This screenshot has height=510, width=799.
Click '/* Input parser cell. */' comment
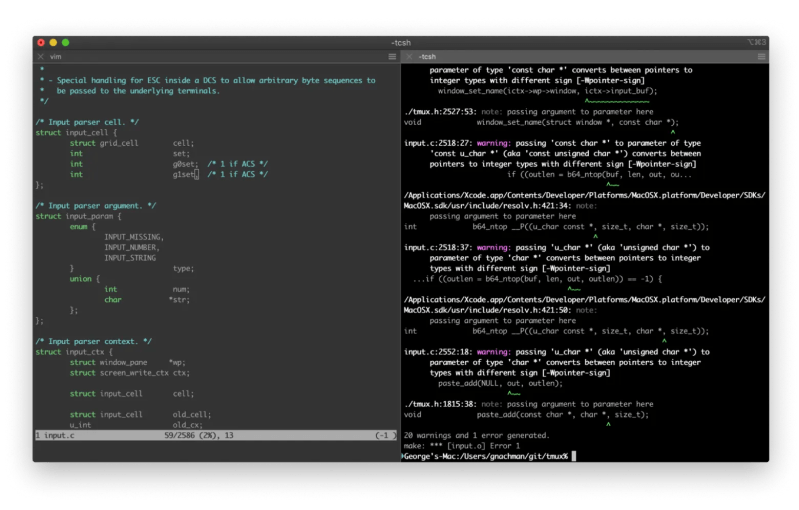point(87,122)
